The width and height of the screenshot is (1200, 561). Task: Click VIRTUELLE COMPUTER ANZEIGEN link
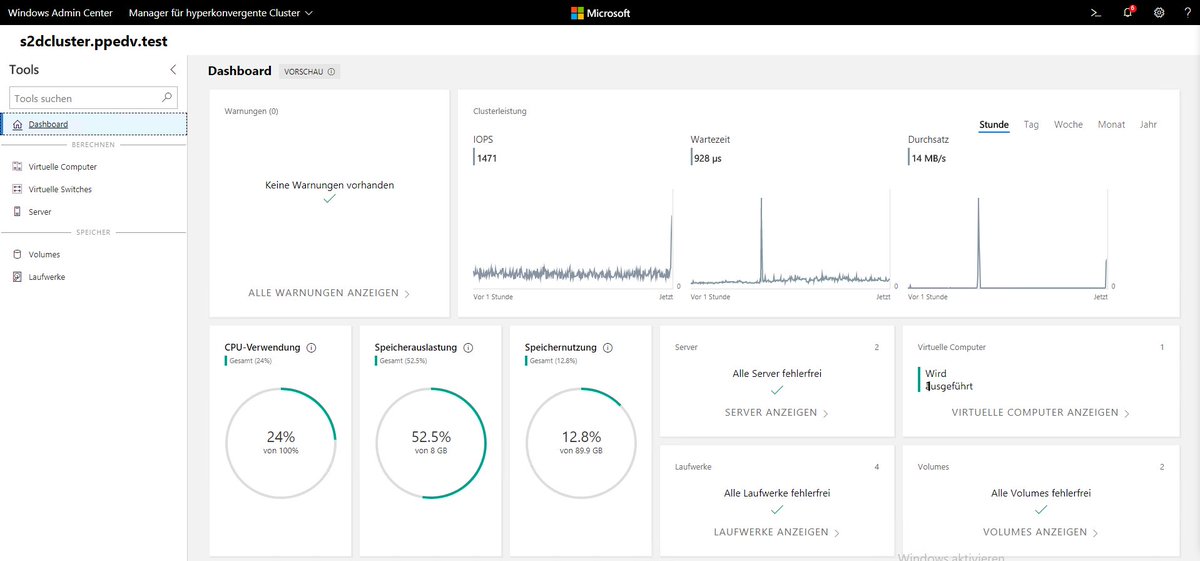(x=1040, y=412)
